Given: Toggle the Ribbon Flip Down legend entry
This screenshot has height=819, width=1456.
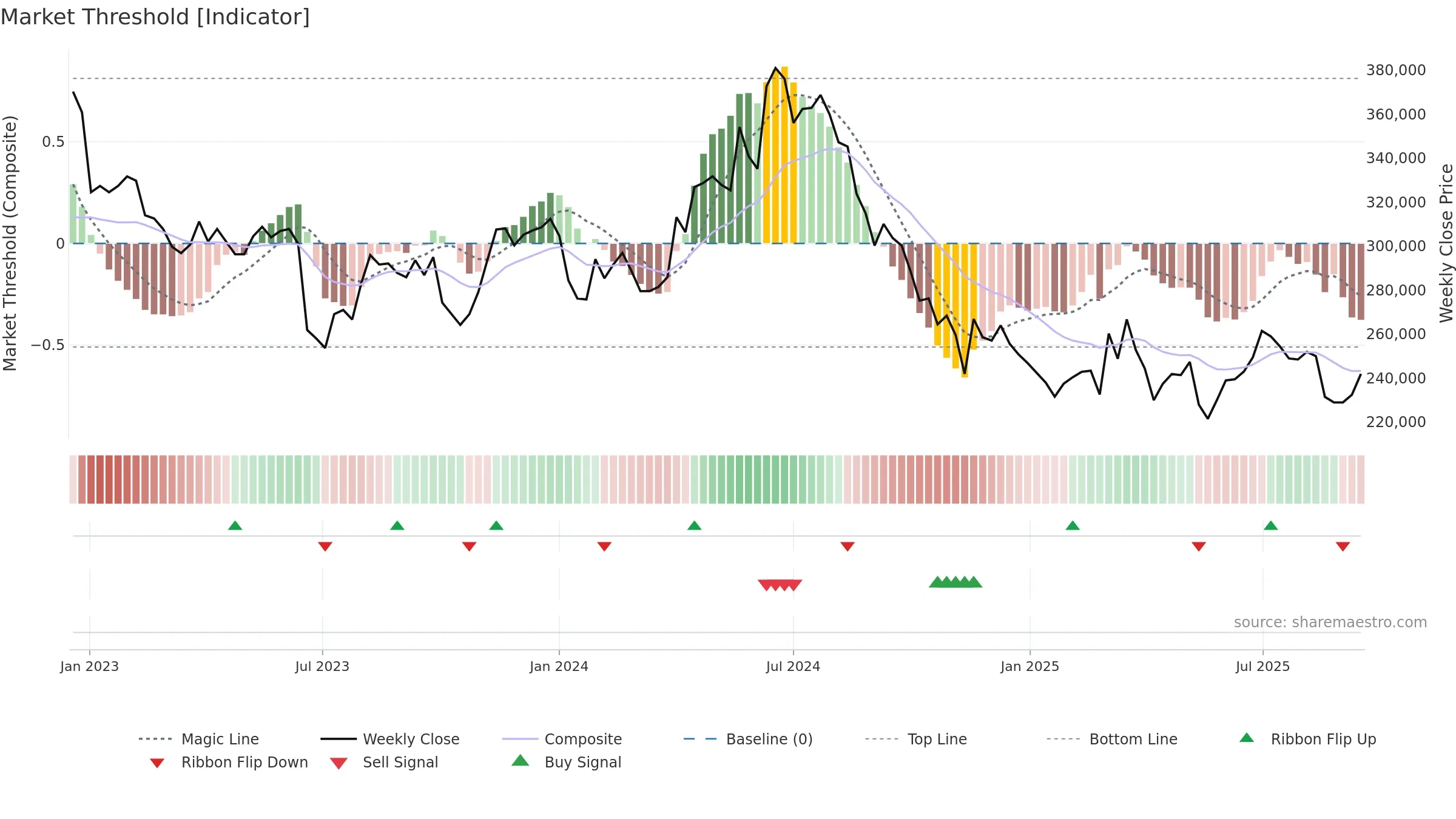Looking at the screenshot, I should pos(229,762).
